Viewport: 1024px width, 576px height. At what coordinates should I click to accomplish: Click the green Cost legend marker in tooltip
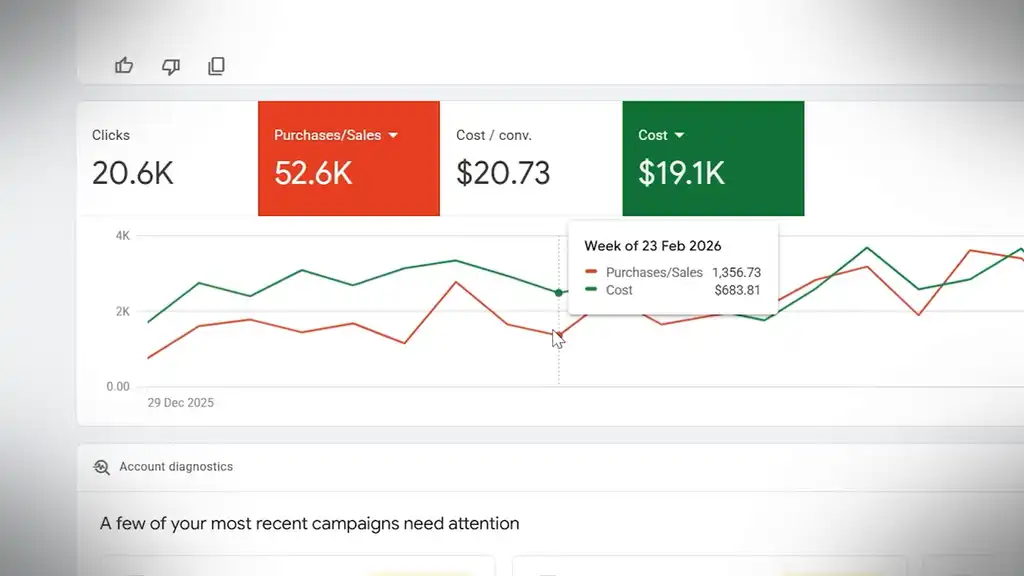pos(591,289)
